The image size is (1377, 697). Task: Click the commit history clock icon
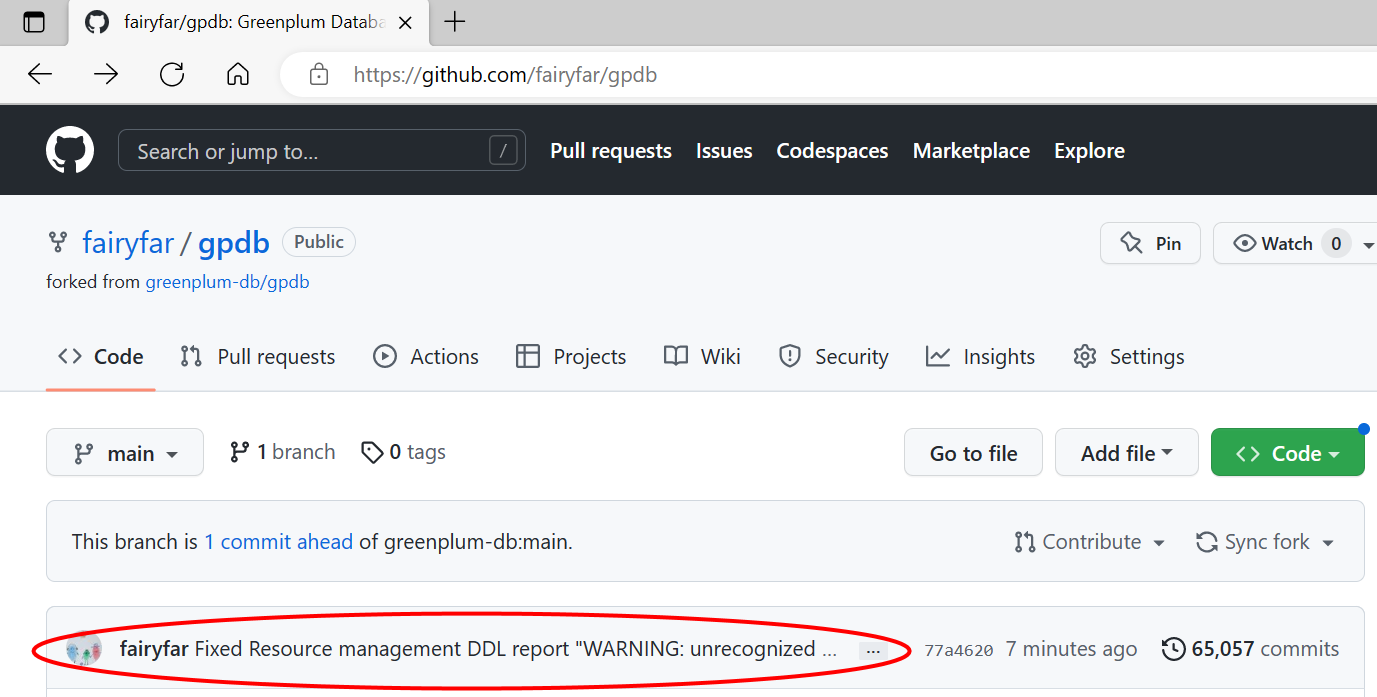pos(1174,650)
